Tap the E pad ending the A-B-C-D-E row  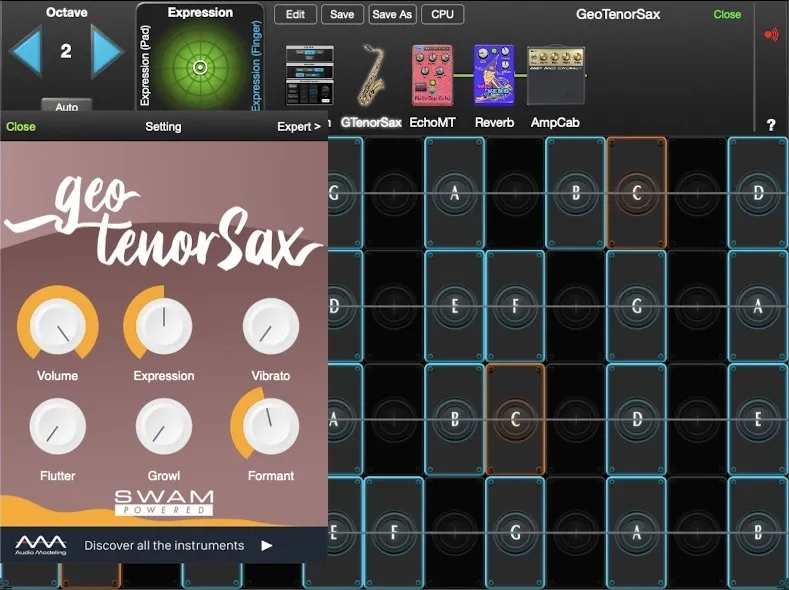758,419
